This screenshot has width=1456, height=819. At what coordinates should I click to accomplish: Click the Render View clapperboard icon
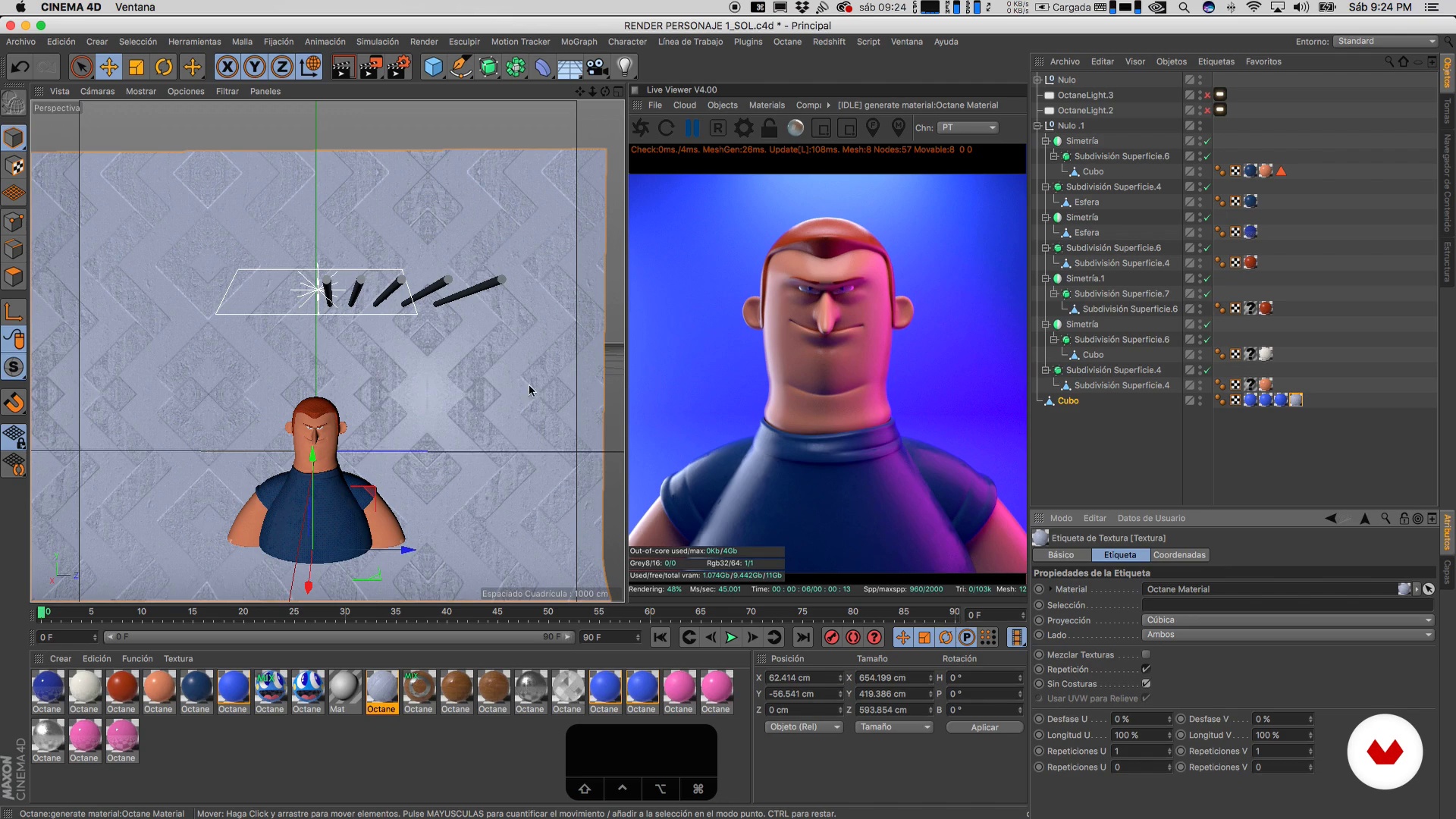(x=343, y=67)
